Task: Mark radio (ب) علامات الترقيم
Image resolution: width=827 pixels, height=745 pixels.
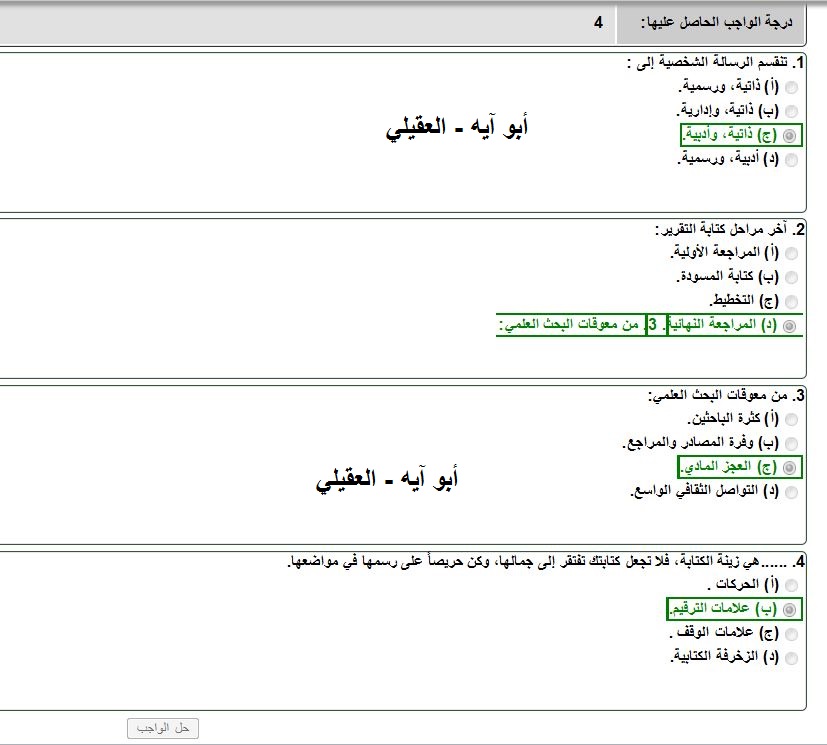Action: pyautogui.click(x=790, y=609)
